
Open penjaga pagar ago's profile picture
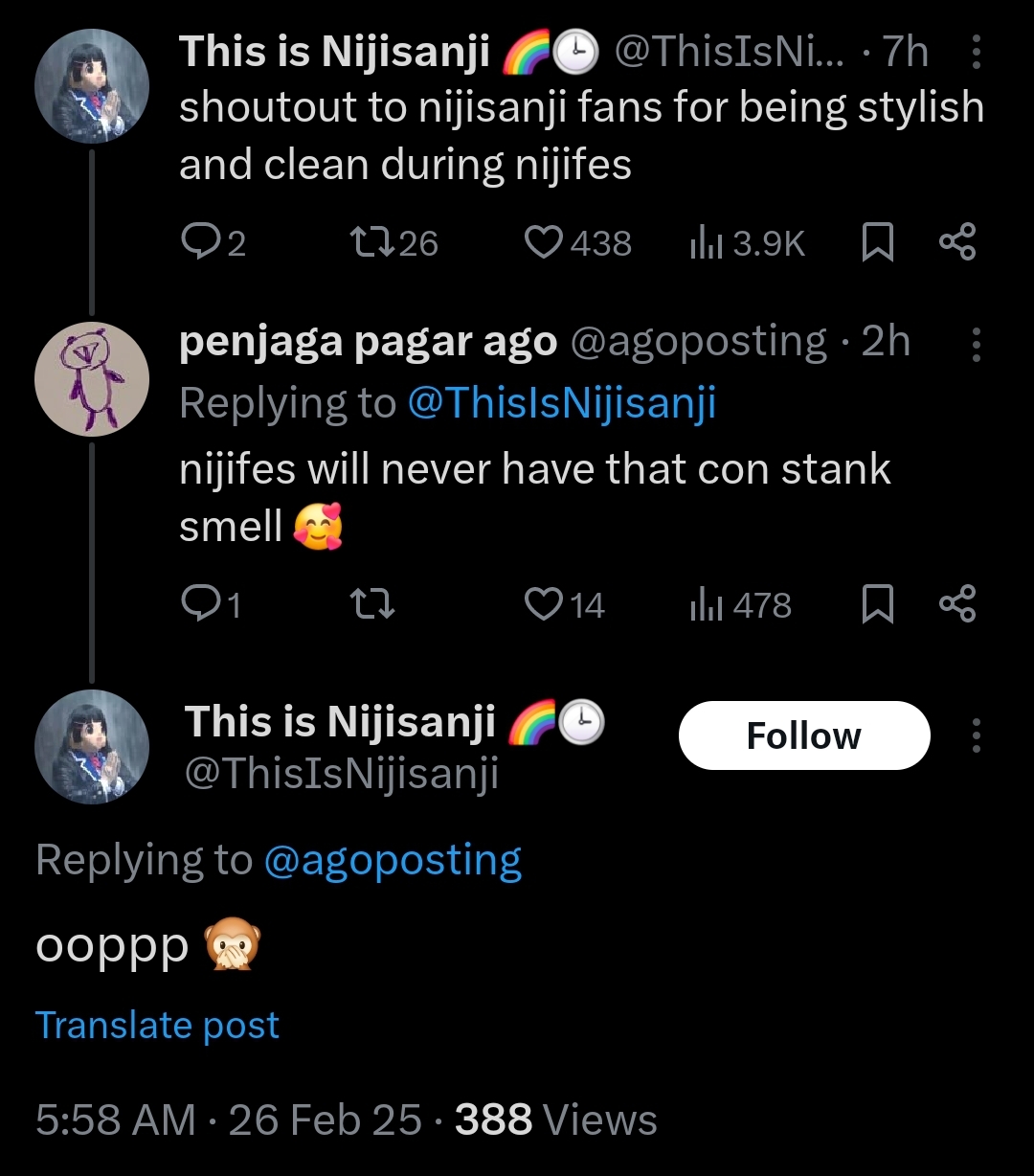pyautogui.click(x=92, y=380)
